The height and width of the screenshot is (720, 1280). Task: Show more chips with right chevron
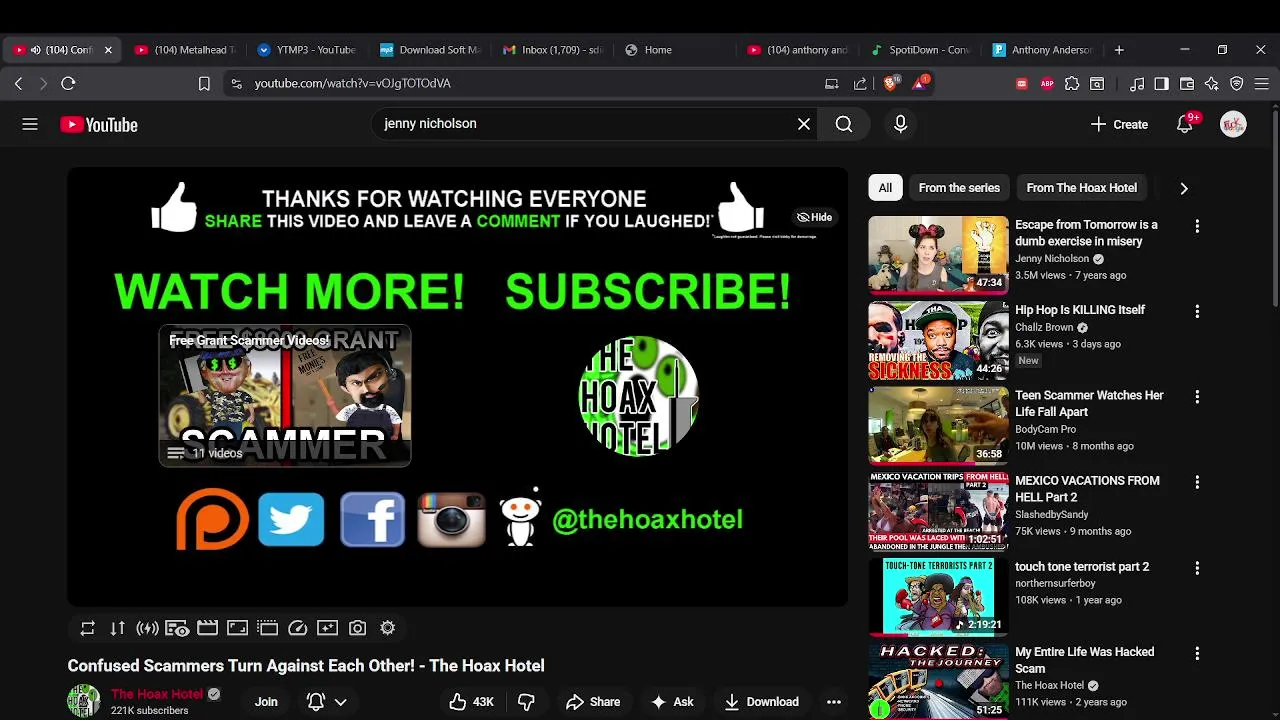1184,188
